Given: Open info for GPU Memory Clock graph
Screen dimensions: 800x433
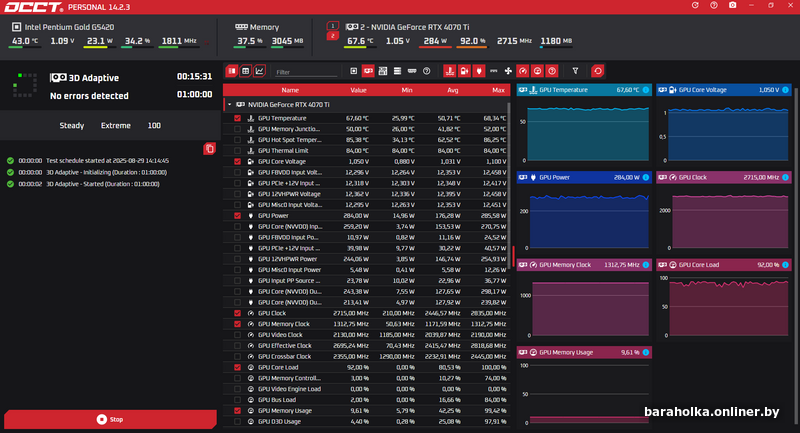Looking at the screenshot, I should point(646,265).
